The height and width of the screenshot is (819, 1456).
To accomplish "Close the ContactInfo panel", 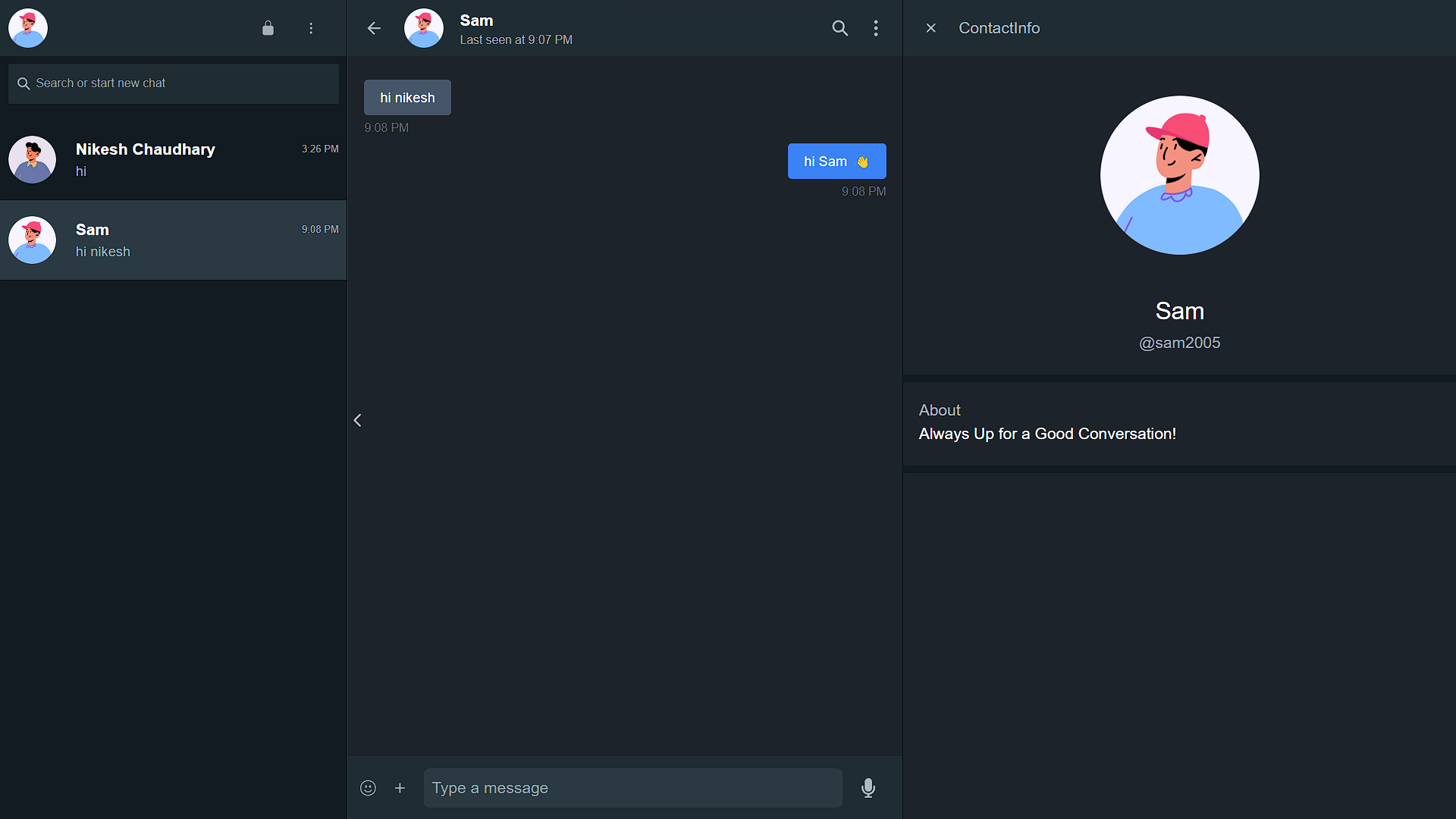I will 931,28.
